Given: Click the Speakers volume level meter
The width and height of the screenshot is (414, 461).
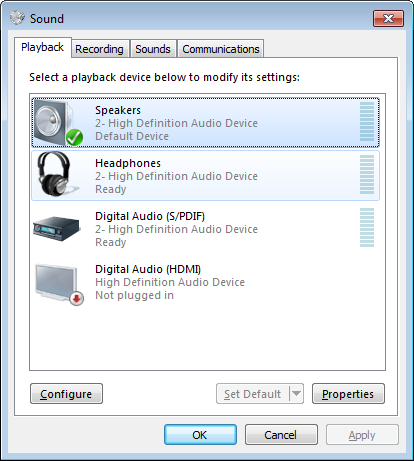Looking at the screenshot, I should (x=367, y=122).
